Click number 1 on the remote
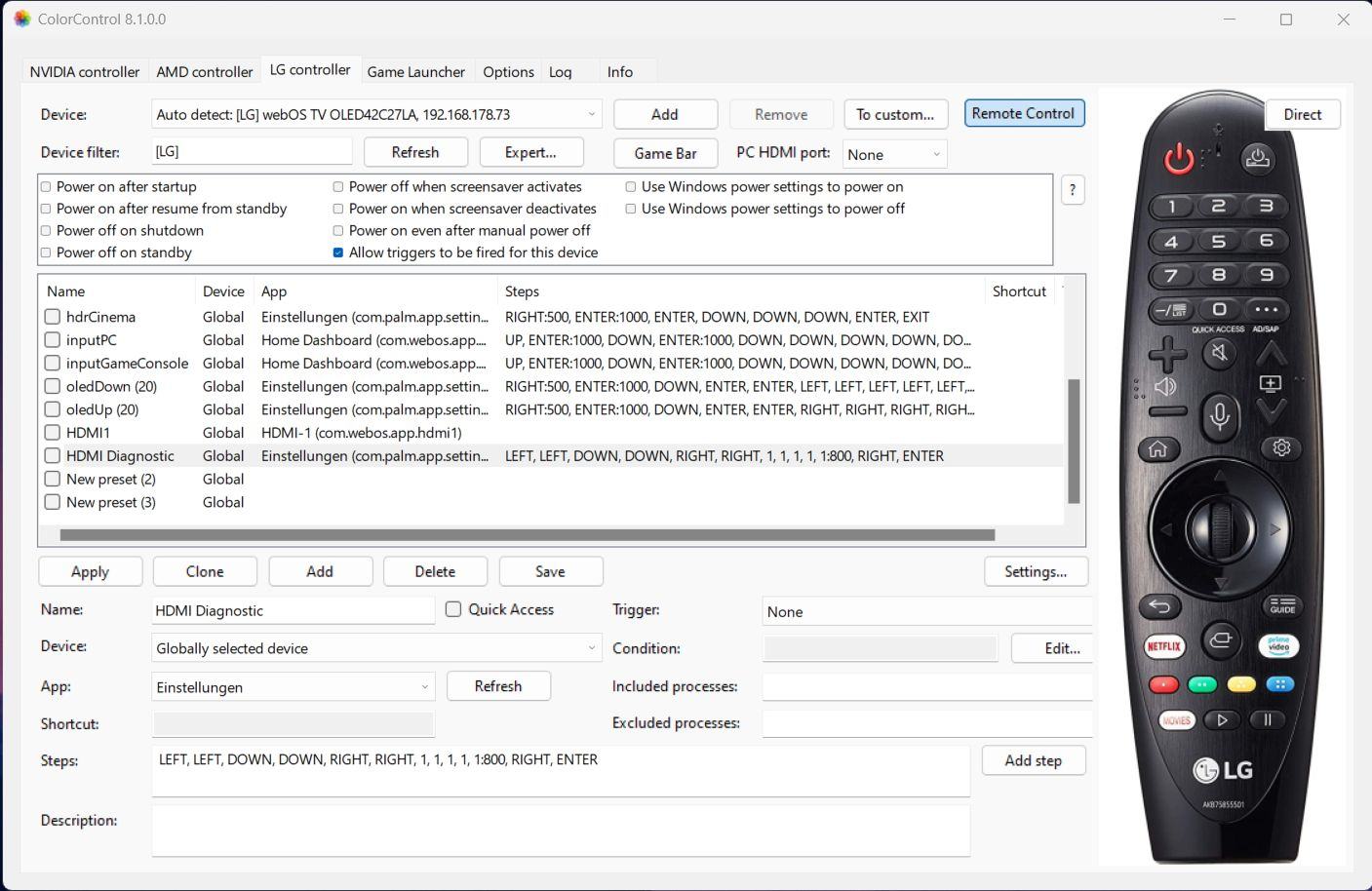 [1172, 207]
